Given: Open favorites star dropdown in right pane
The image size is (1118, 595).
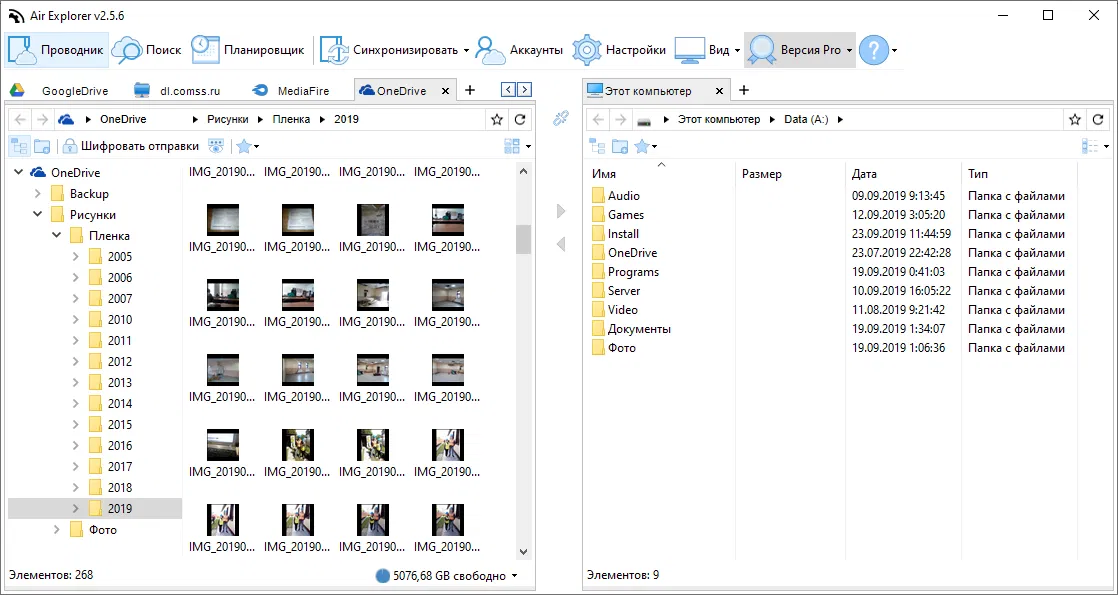Looking at the screenshot, I should (645, 146).
